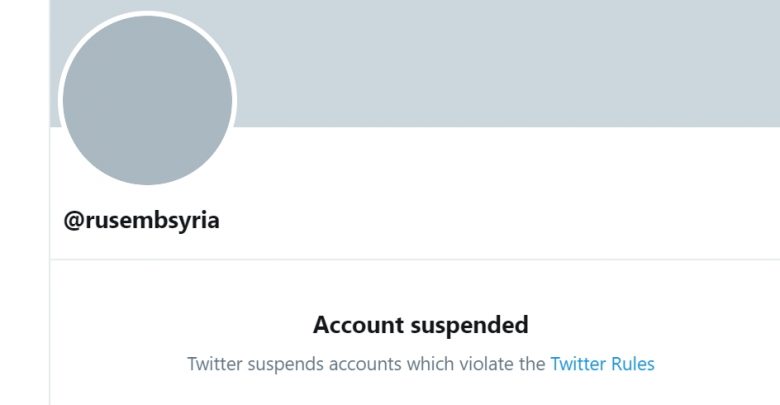Select the Account suspended heading
This screenshot has height=405, width=780.
tap(420, 325)
